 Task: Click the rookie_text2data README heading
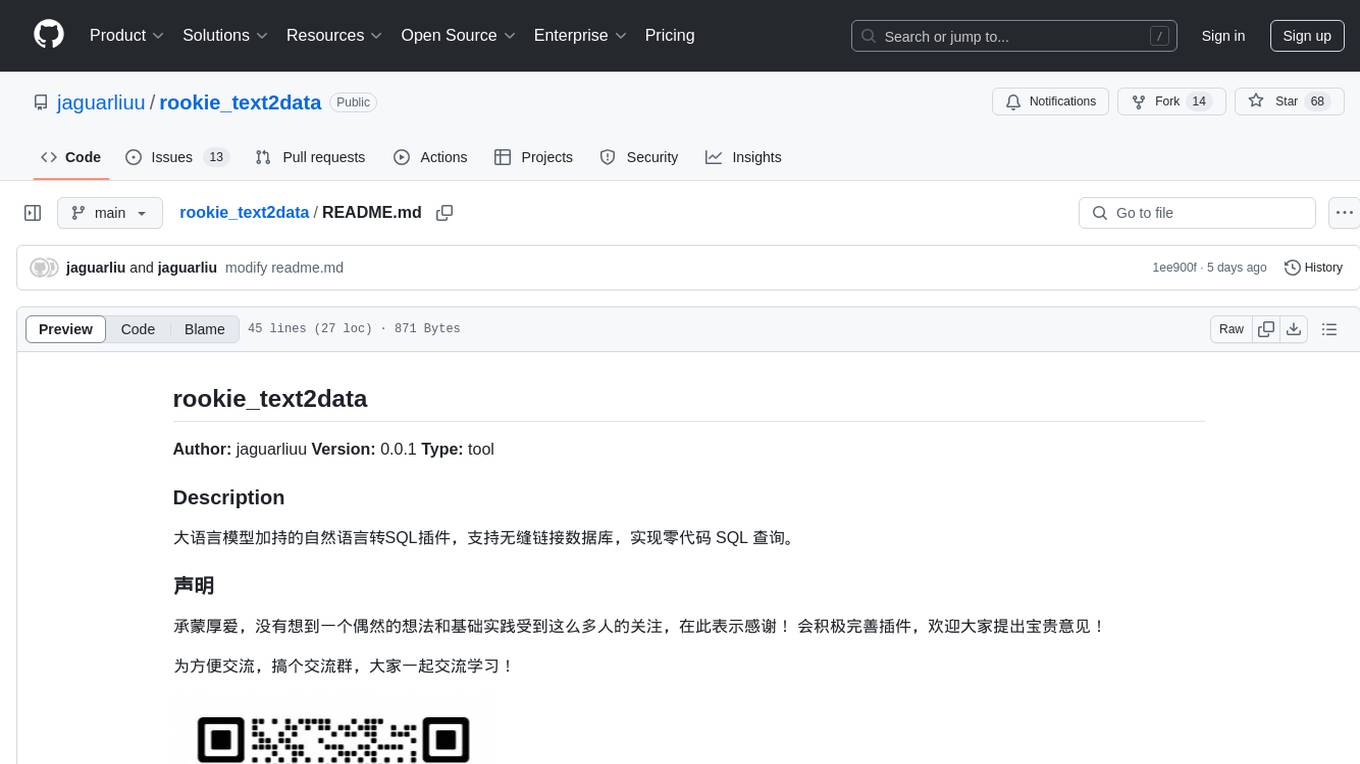tap(270, 398)
